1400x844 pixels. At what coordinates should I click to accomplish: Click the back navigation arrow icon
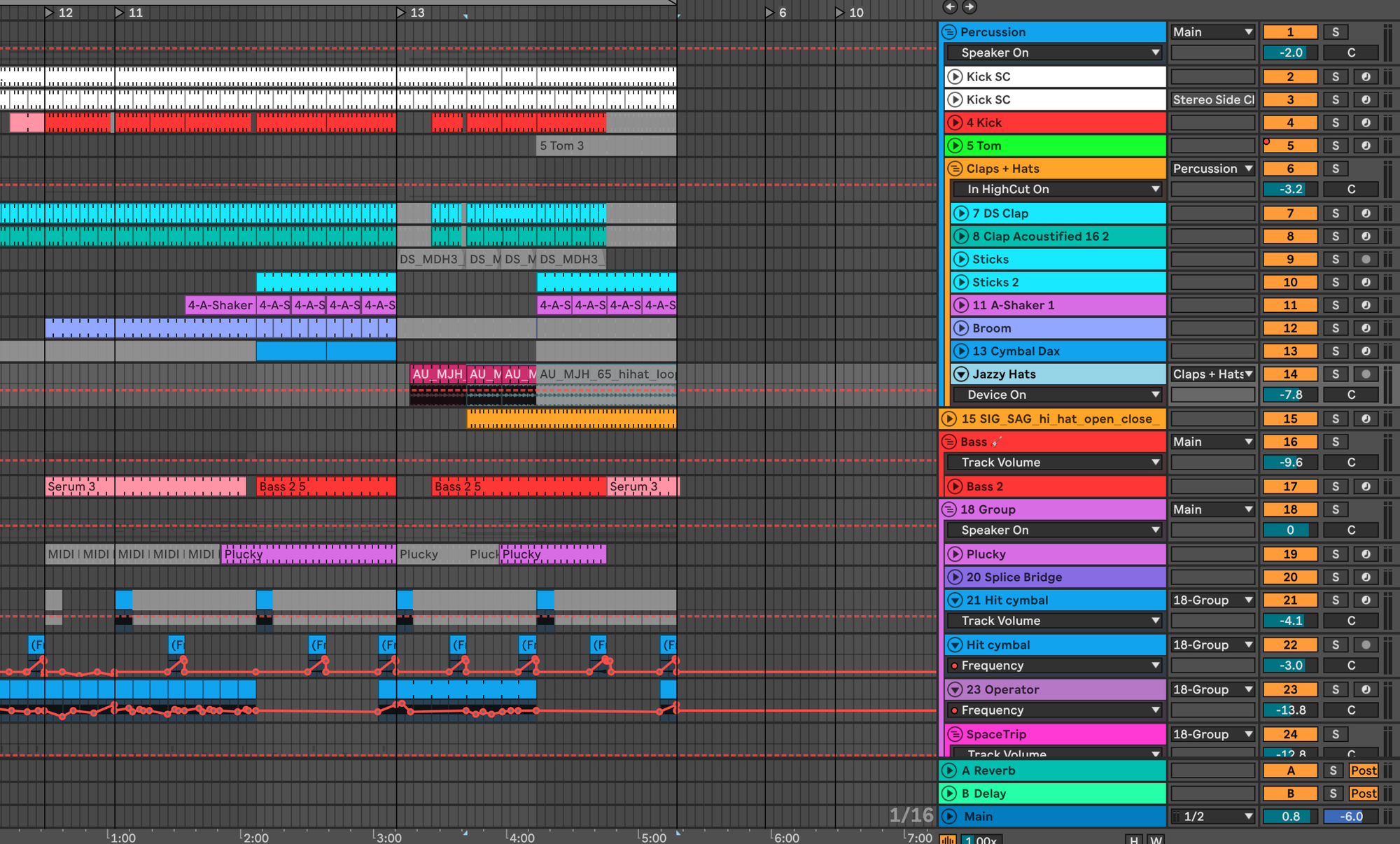950,7
